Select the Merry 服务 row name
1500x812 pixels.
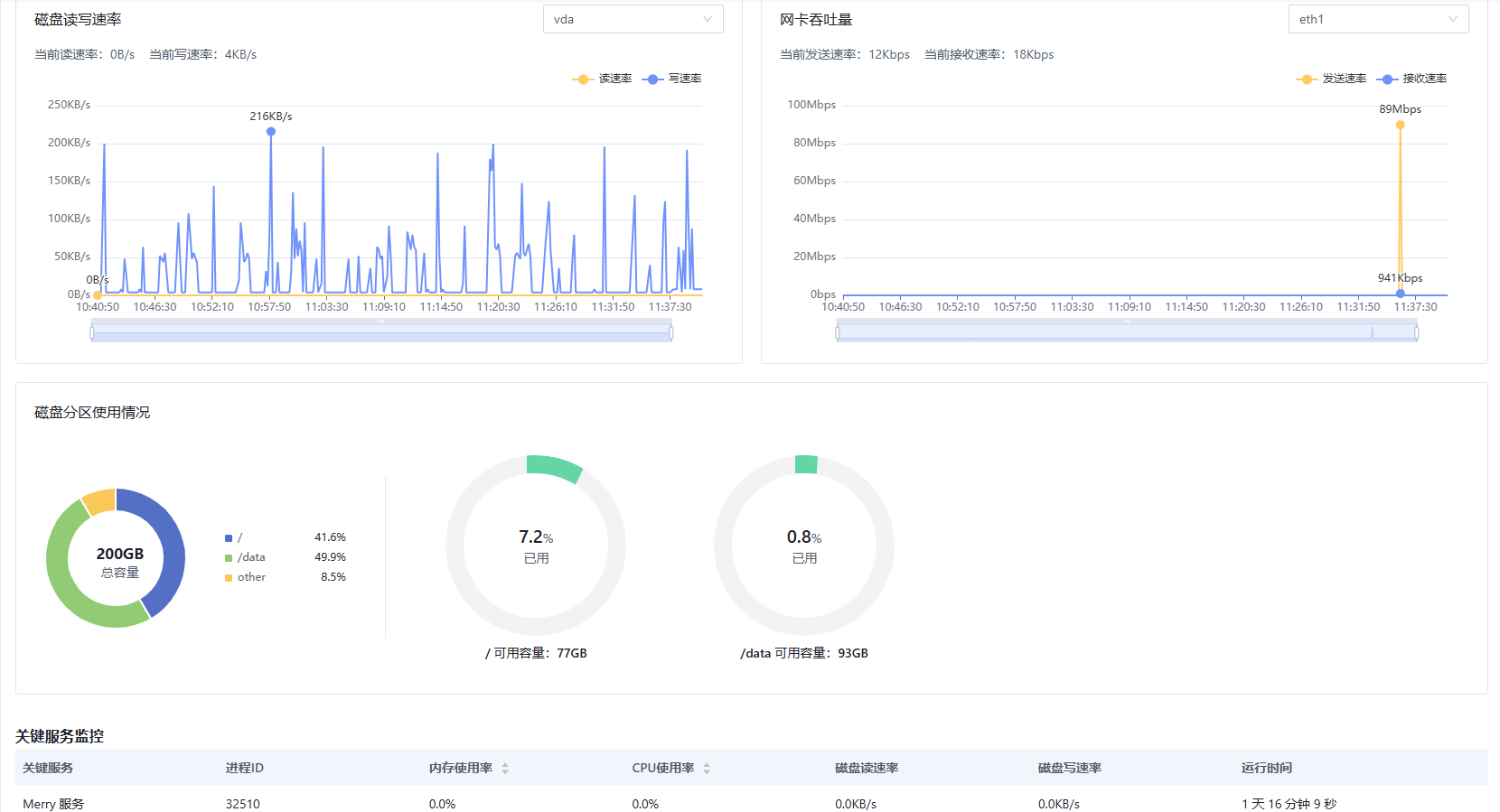[x=53, y=804]
